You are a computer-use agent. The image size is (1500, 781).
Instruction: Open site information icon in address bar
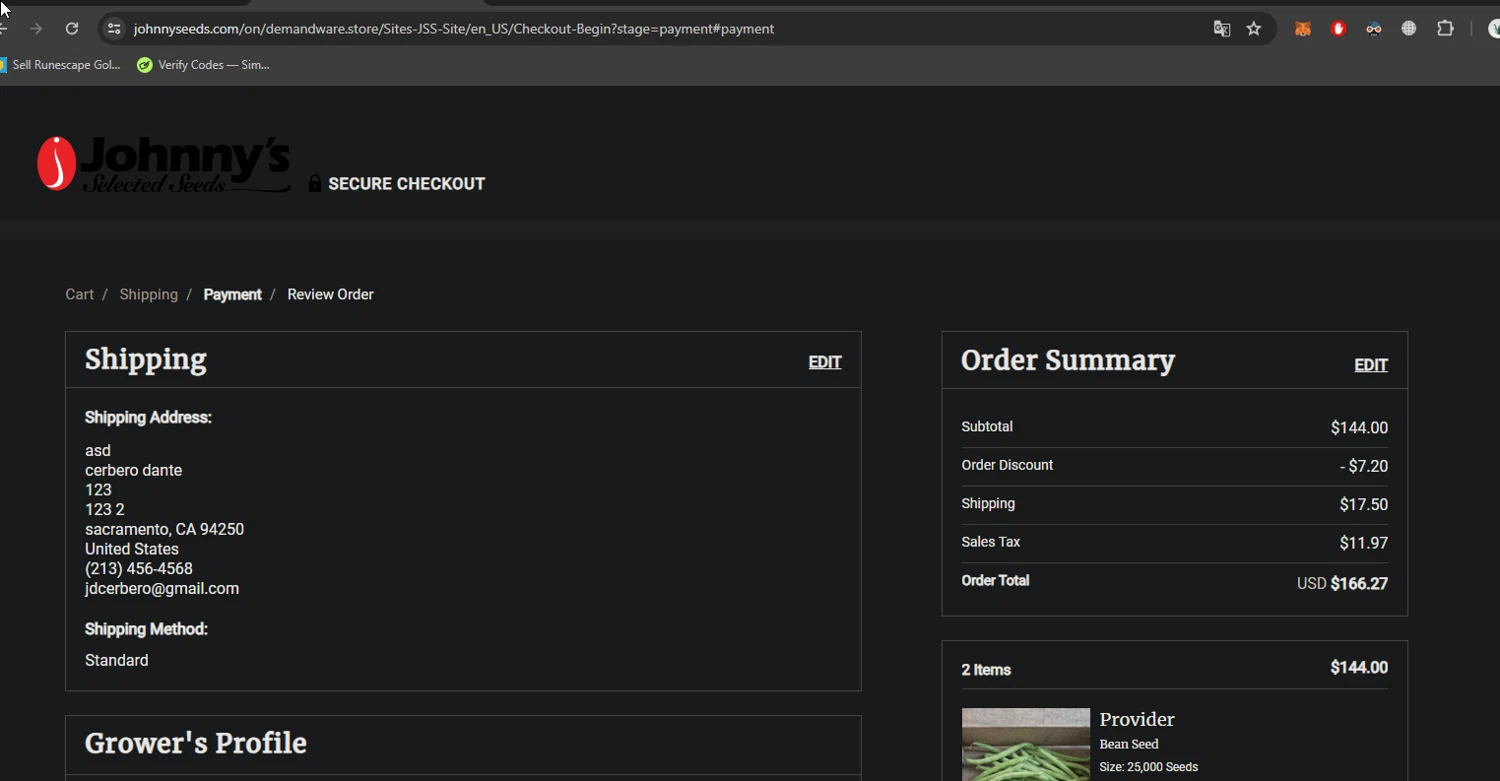[x=114, y=29]
